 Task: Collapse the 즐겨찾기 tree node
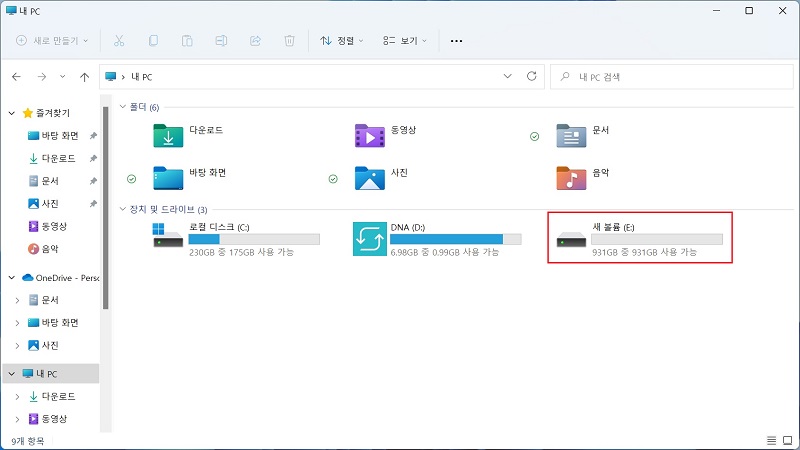point(12,113)
